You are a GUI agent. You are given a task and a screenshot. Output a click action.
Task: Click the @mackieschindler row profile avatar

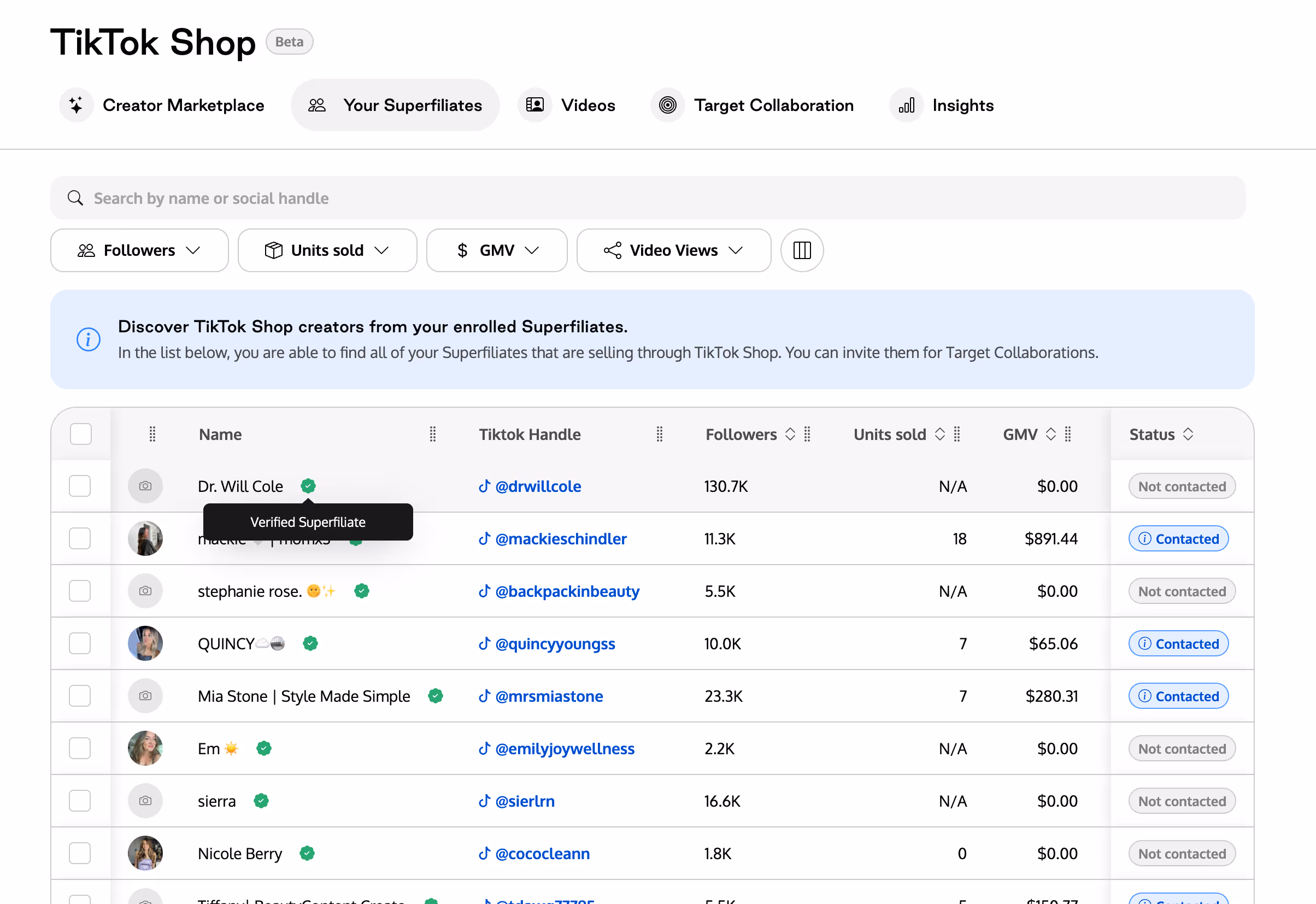pos(145,538)
